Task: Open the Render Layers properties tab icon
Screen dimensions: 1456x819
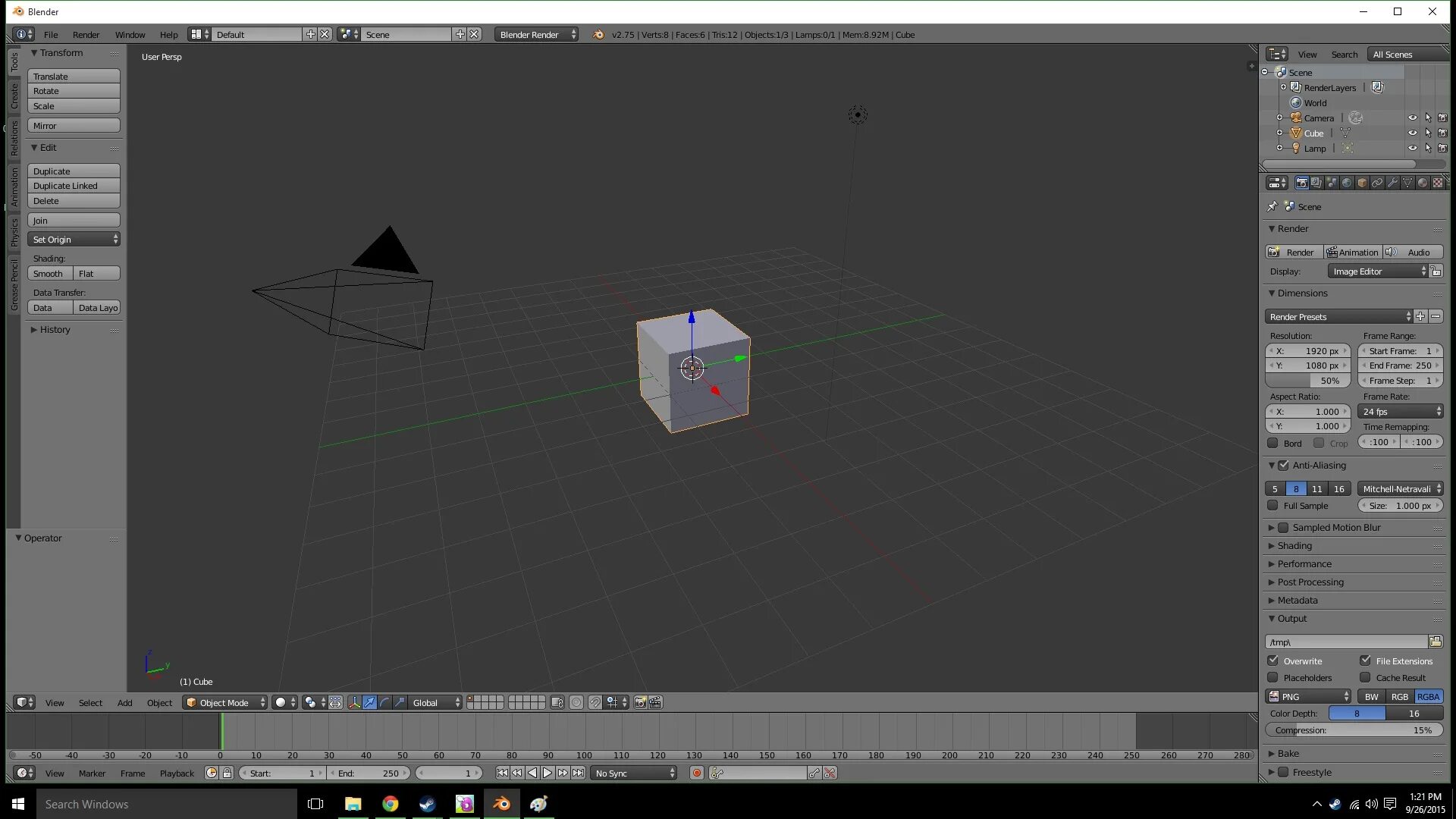Action: (x=1316, y=183)
